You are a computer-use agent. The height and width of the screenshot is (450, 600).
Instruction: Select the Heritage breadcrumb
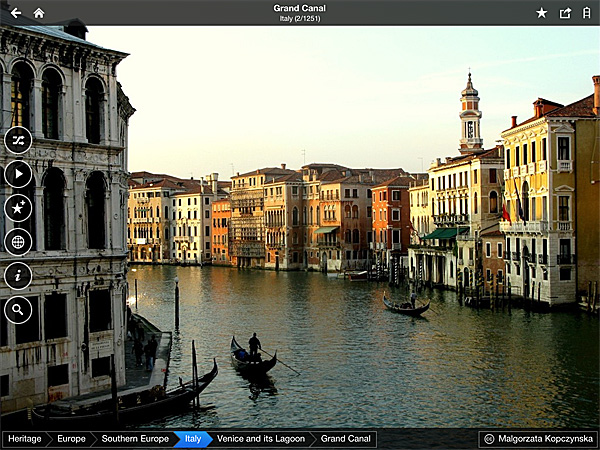[x=25, y=439]
